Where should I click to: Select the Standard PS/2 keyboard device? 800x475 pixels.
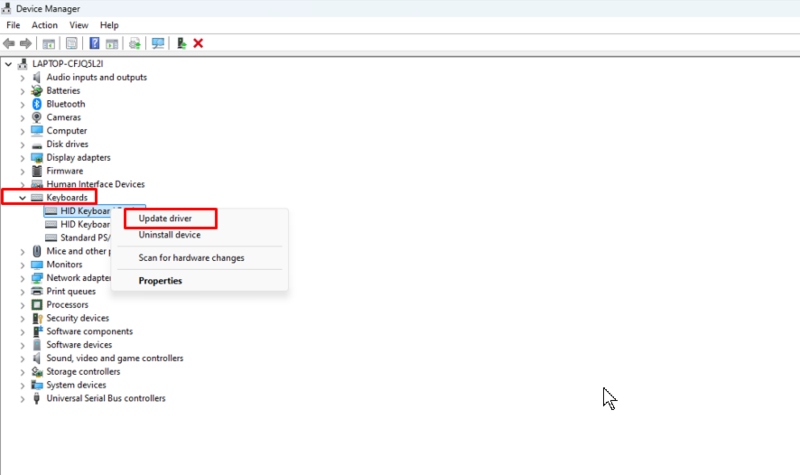(x=85, y=238)
